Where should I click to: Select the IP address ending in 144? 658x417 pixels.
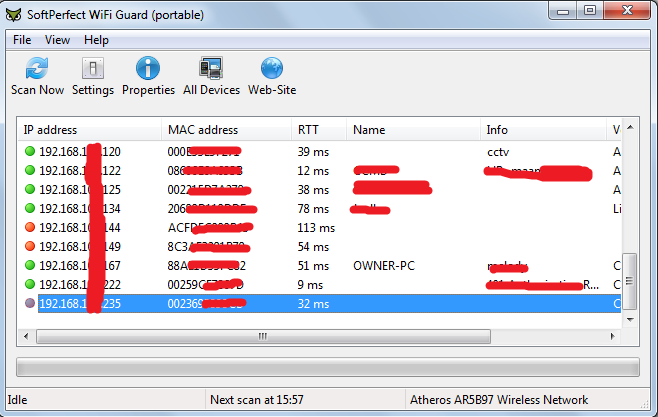(x=80, y=227)
